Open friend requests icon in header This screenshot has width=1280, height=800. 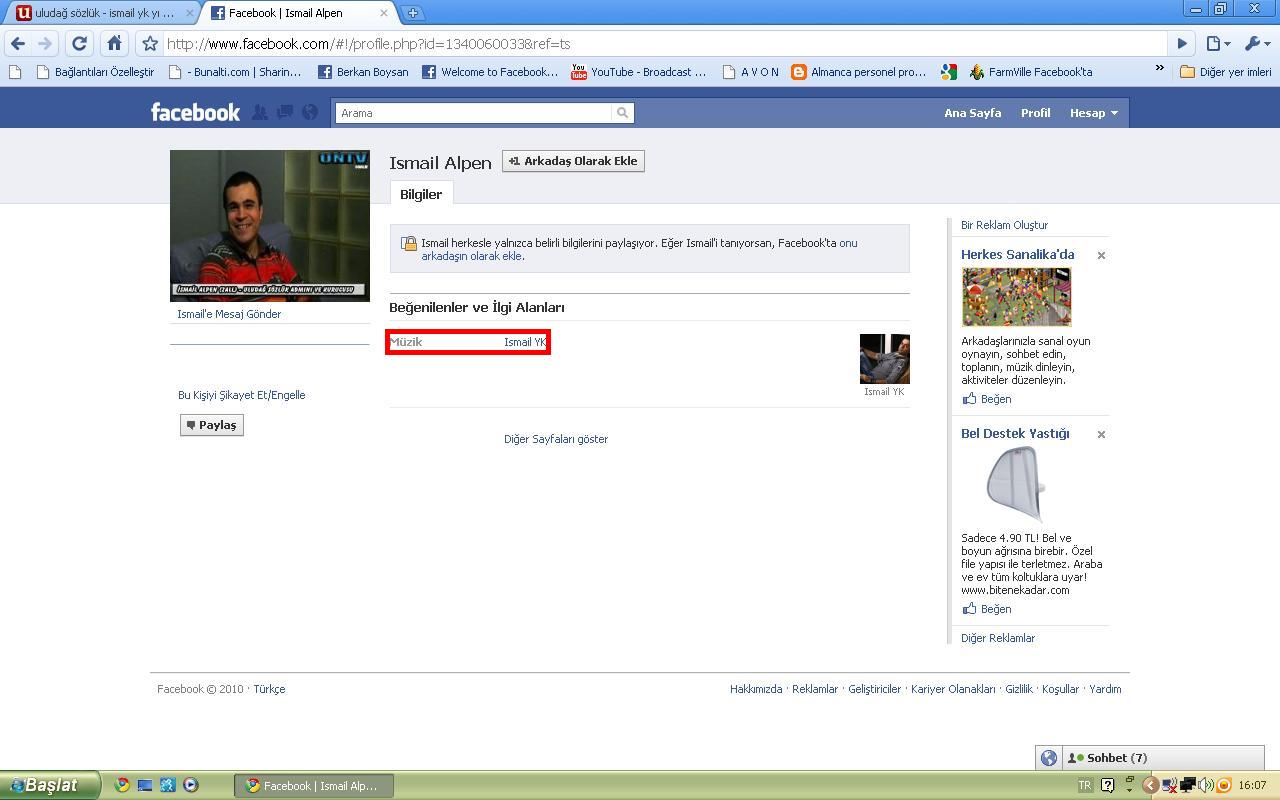pyautogui.click(x=259, y=113)
